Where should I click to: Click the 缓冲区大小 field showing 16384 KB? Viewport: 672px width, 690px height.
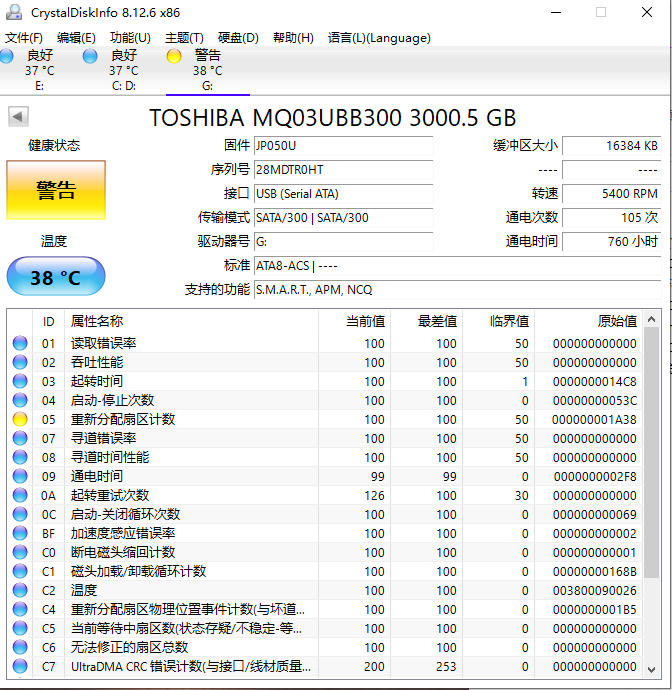coord(612,146)
